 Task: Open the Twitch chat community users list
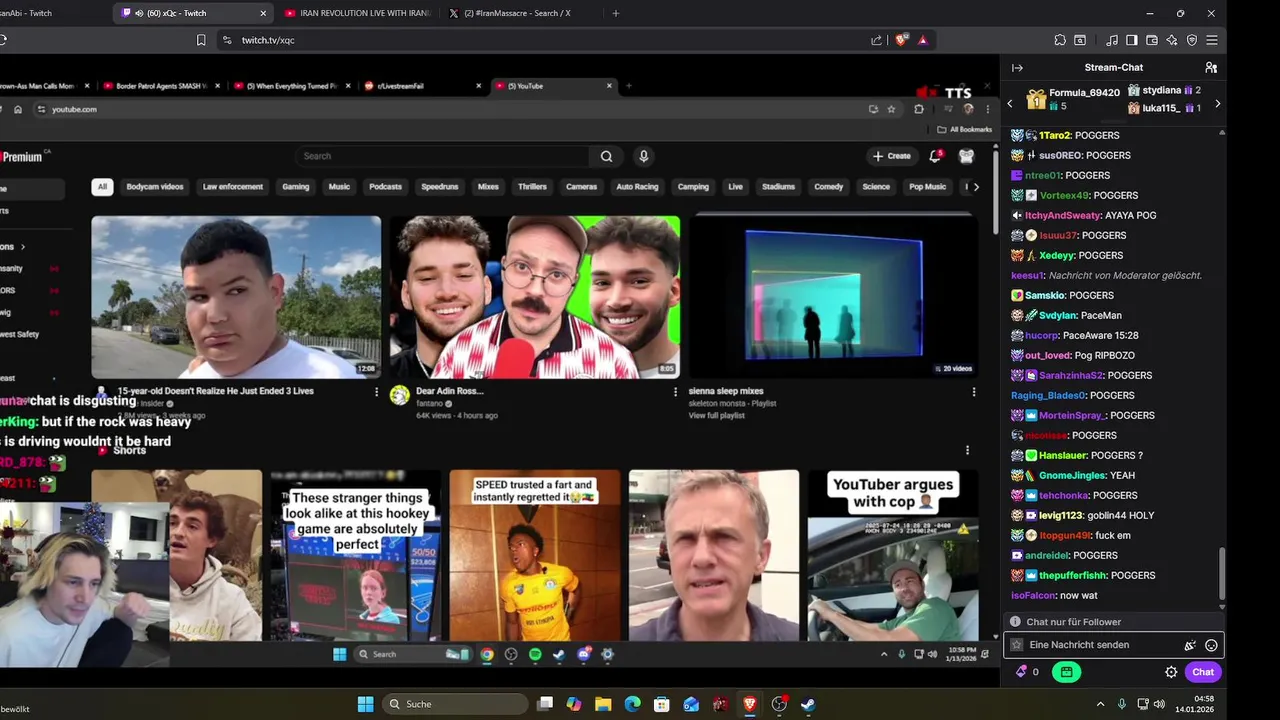pos(1211,68)
